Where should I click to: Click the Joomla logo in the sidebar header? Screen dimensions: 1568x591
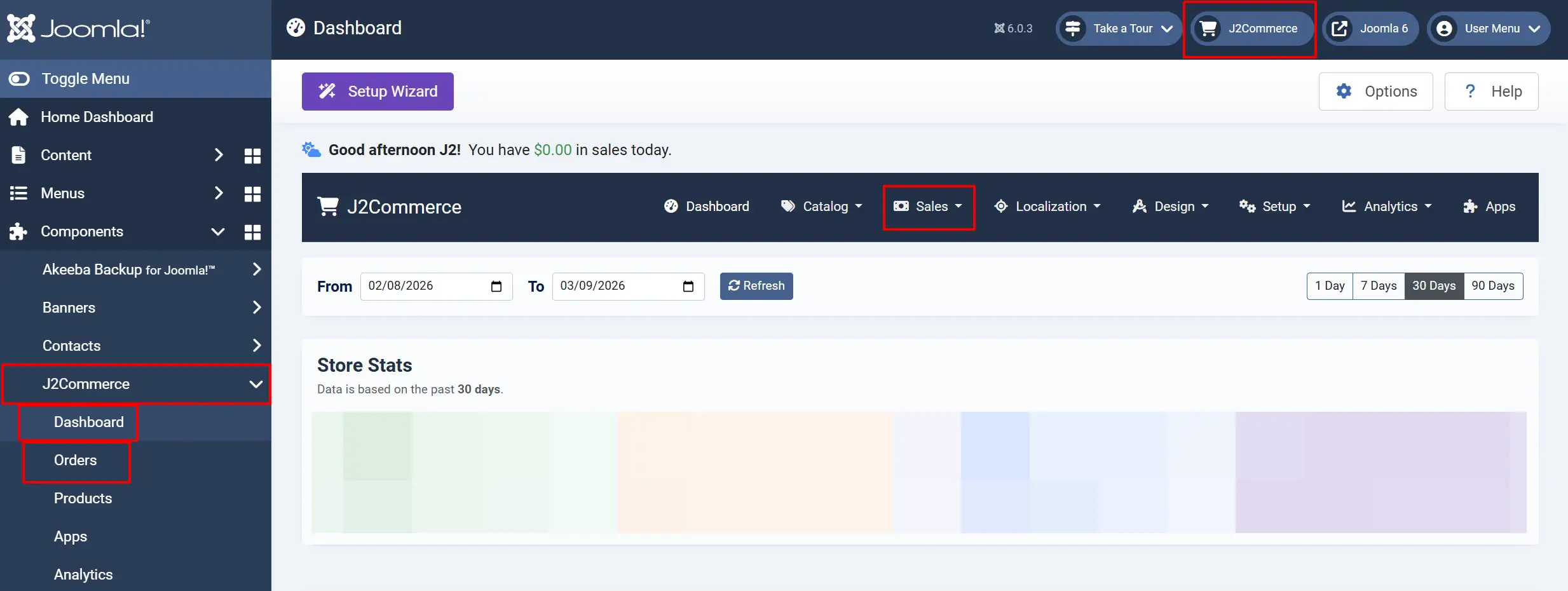(78, 29)
